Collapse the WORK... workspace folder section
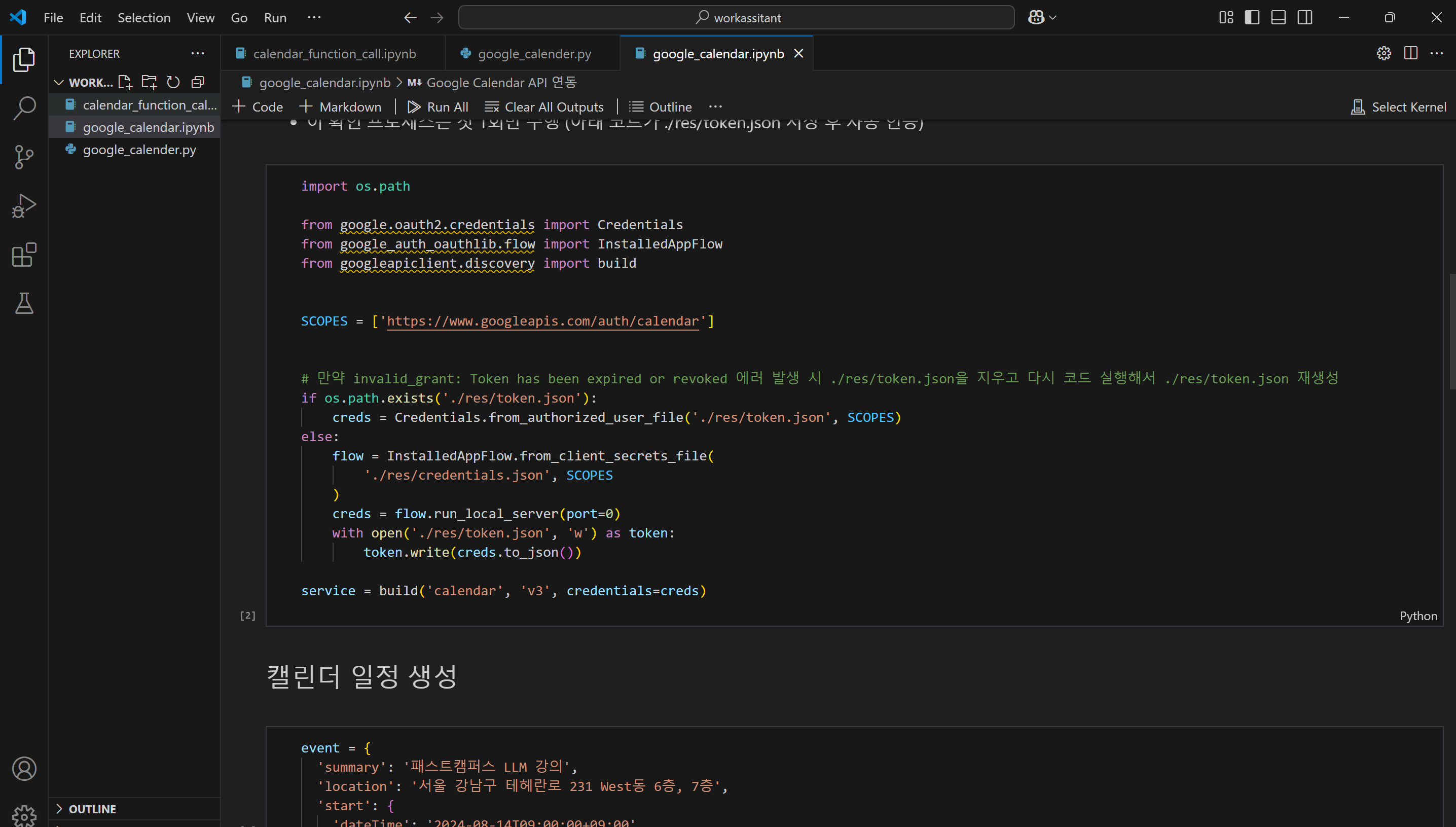 (58, 82)
